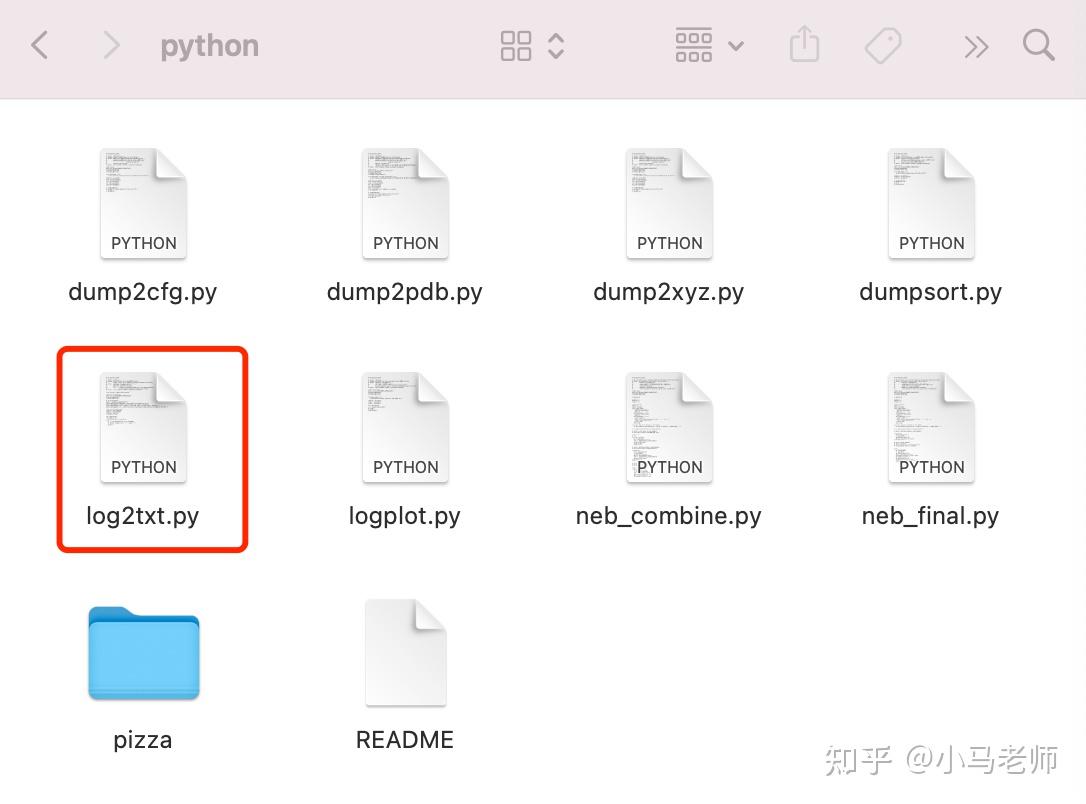The image size is (1086, 804).
Task: Open the icon size options chevron
Action: point(556,45)
